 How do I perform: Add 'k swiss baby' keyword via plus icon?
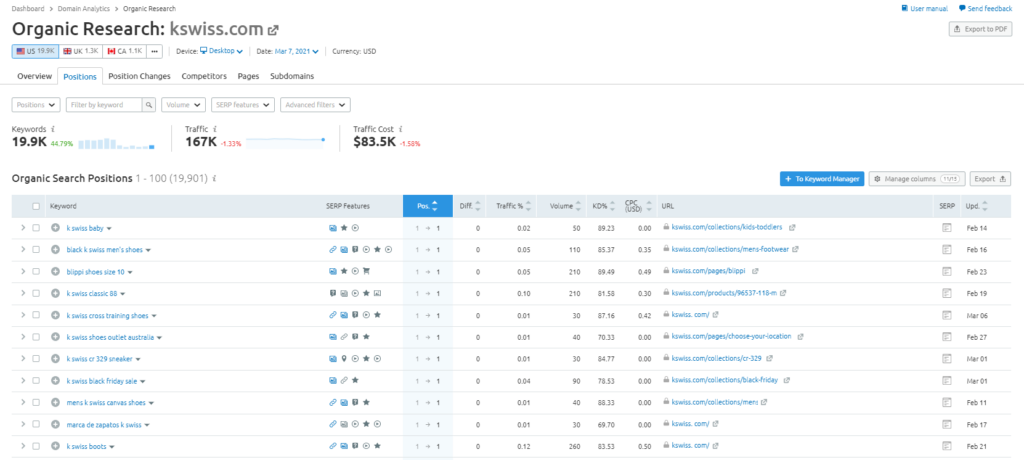click(x=56, y=228)
